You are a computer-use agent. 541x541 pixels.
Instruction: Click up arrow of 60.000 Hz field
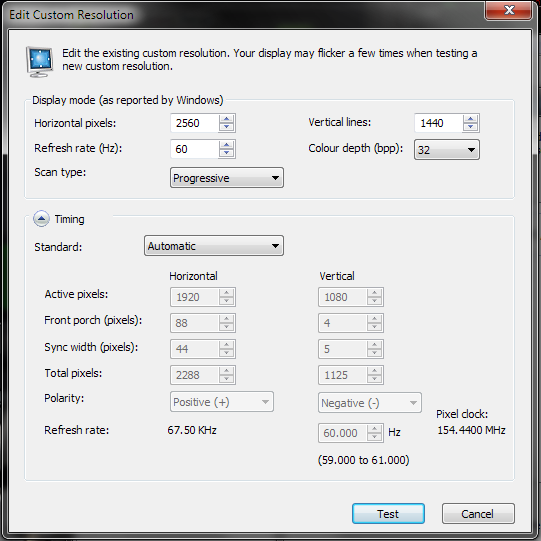(375, 429)
